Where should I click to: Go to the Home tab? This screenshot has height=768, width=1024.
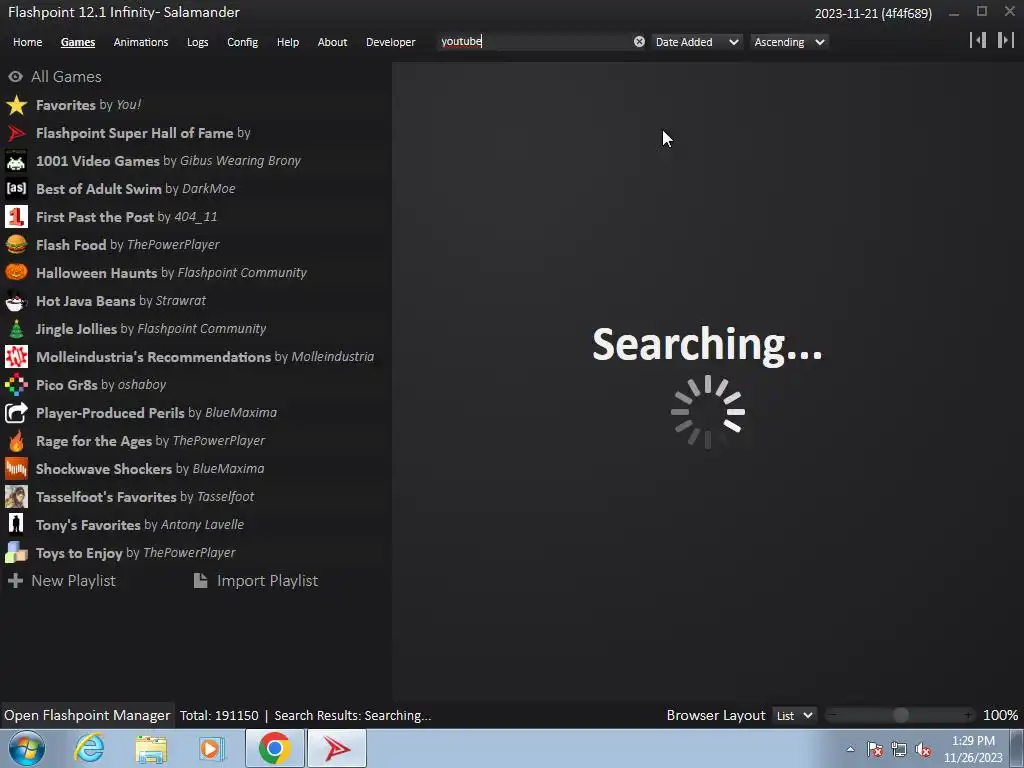coord(27,42)
